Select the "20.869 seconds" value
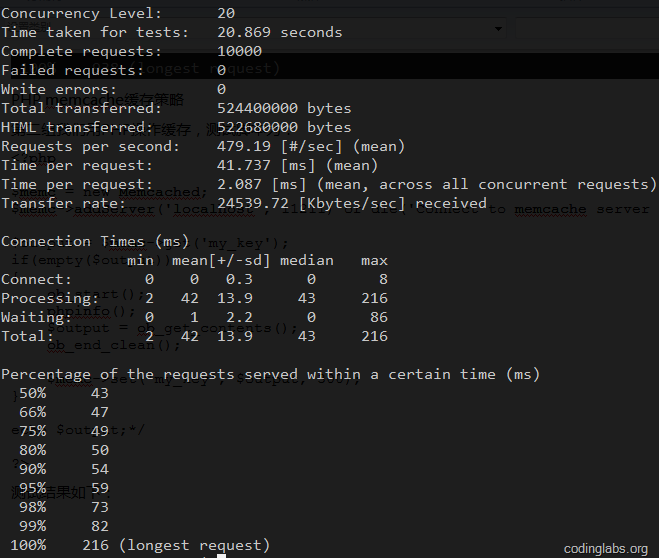 [279, 32]
